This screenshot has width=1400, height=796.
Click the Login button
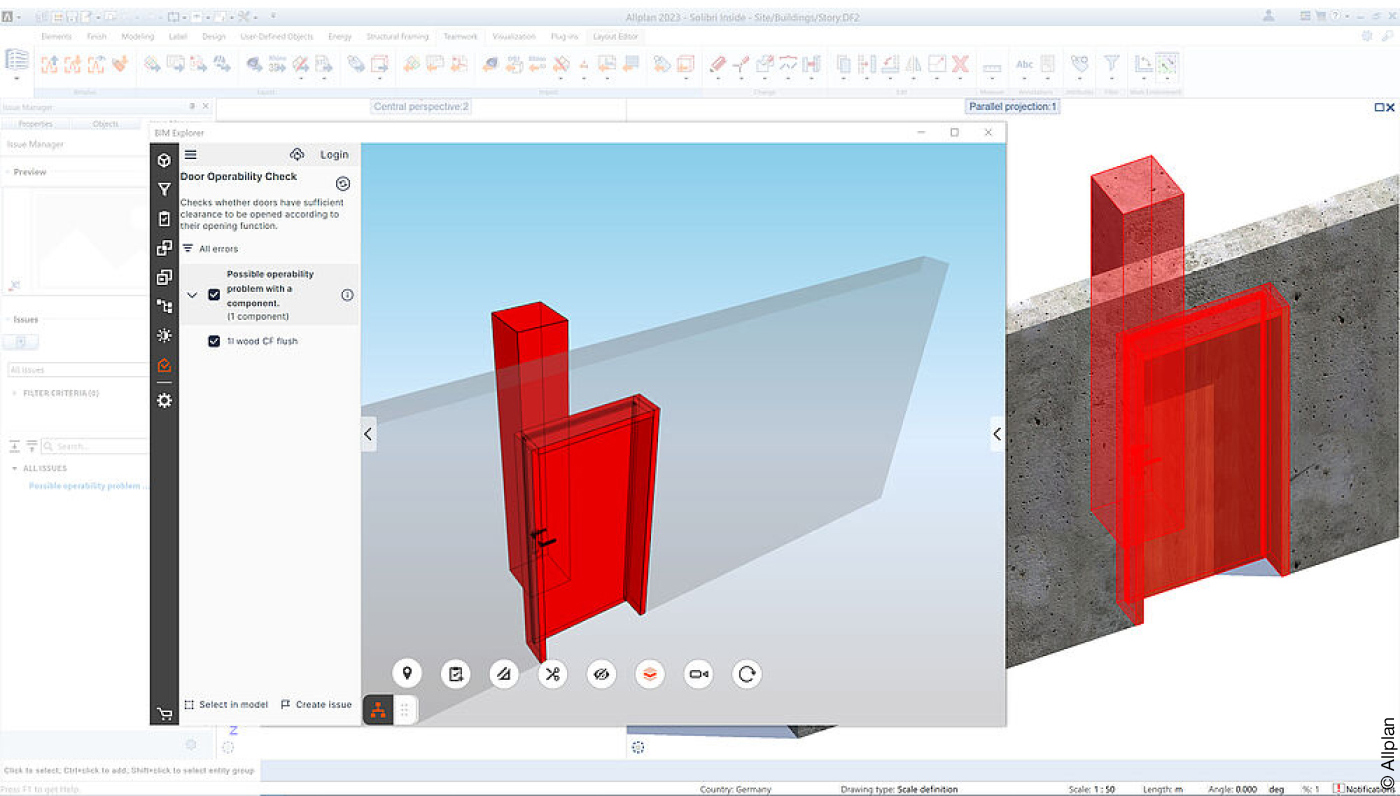[334, 154]
